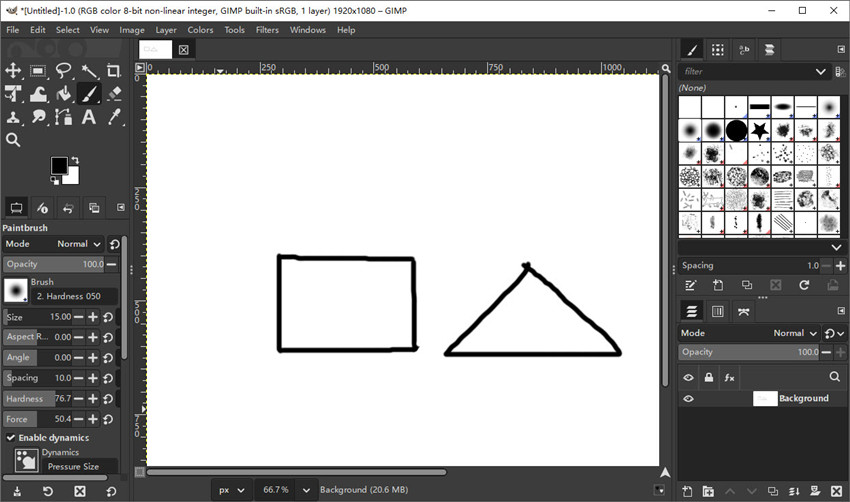
Task: Increase the brush Size value
Action: point(93,317)
